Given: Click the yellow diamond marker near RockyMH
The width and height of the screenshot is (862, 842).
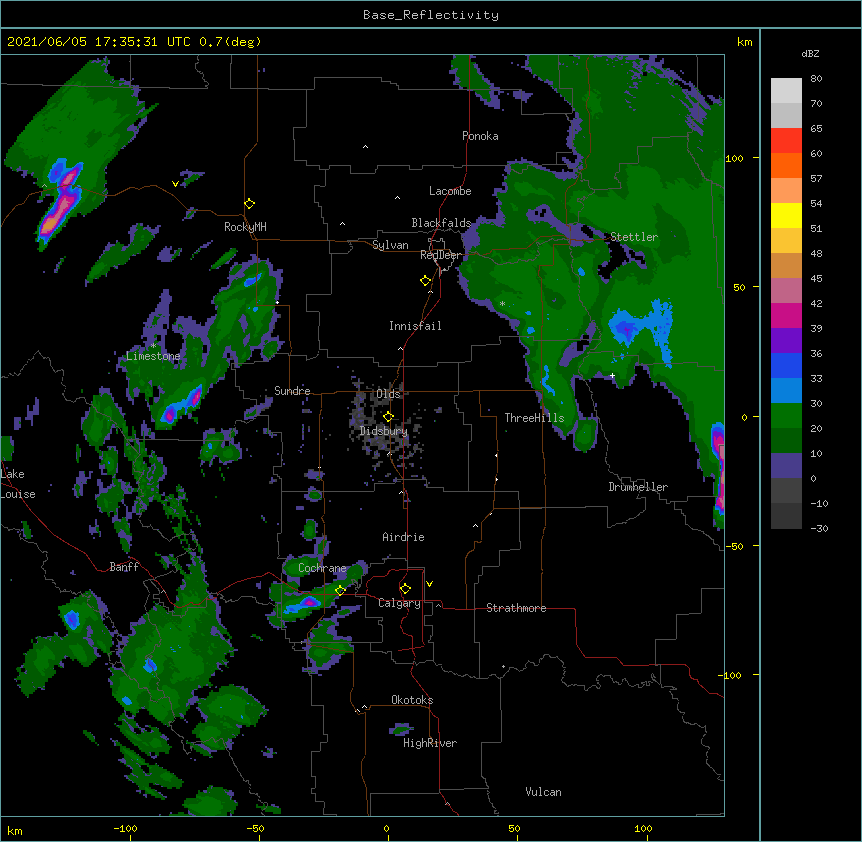Looking at the screenshot, I should [250, 204].
